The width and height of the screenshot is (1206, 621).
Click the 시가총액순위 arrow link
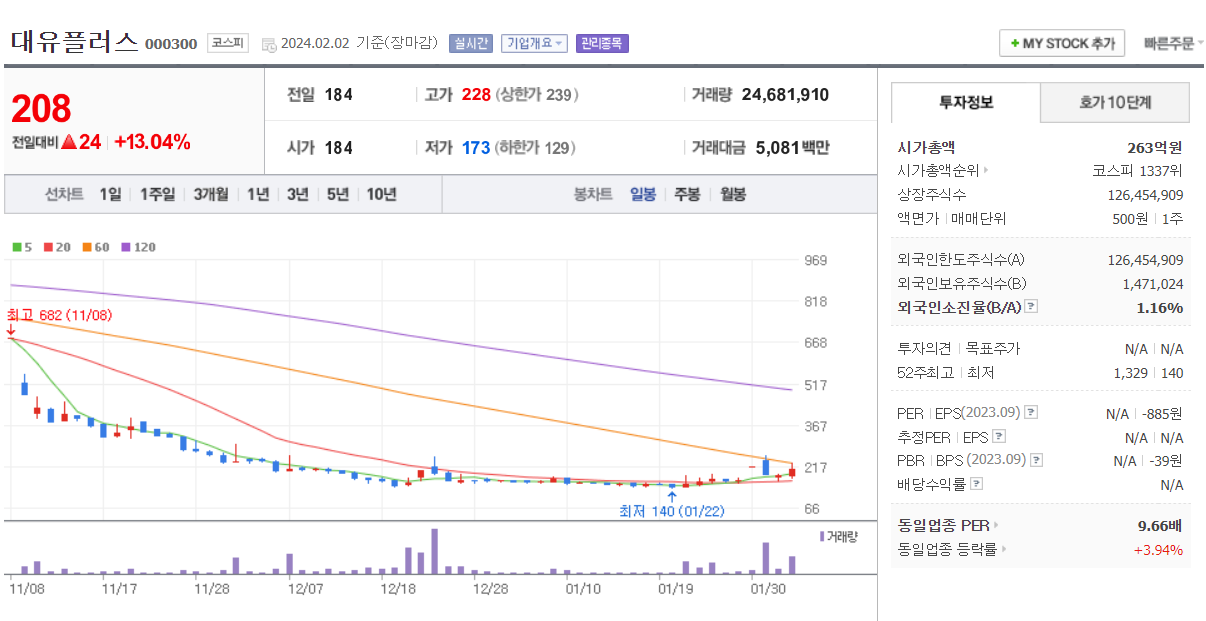click(943, 170)
